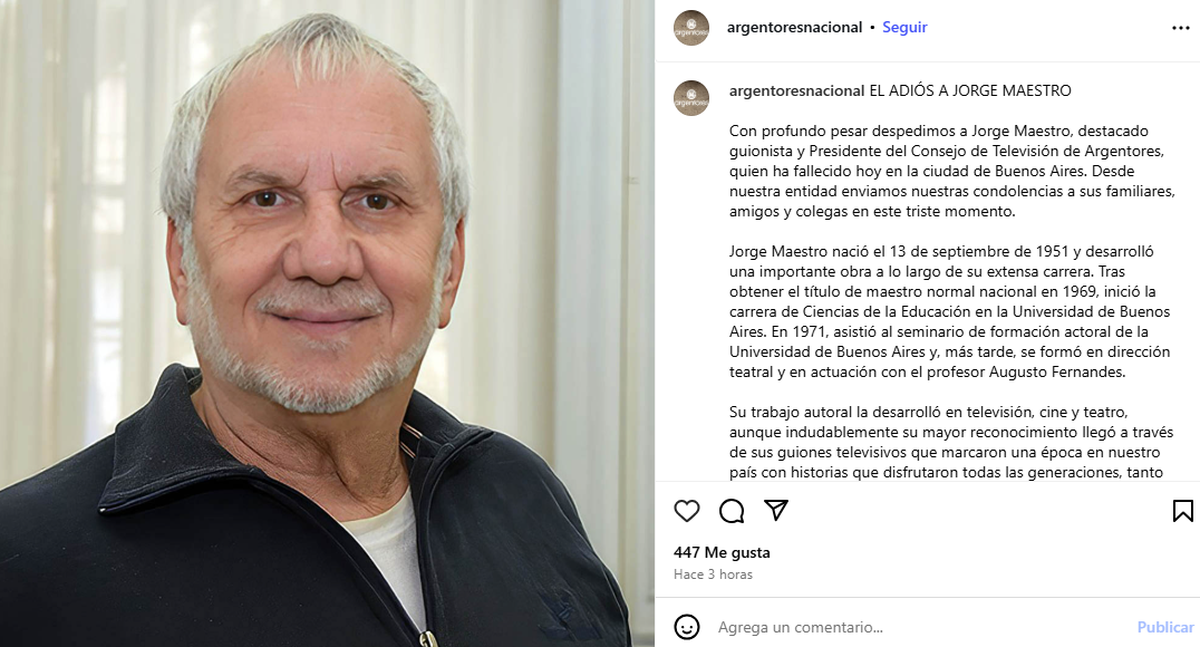Open the emoji picker smiley icon
1200x647 pixels.
(x=687, y=627)
